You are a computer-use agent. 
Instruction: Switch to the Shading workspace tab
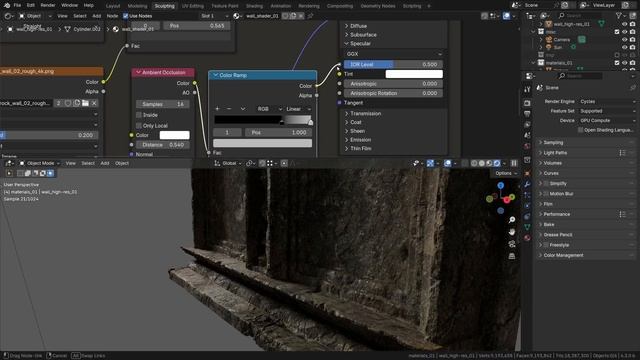(x=254, y=6)
